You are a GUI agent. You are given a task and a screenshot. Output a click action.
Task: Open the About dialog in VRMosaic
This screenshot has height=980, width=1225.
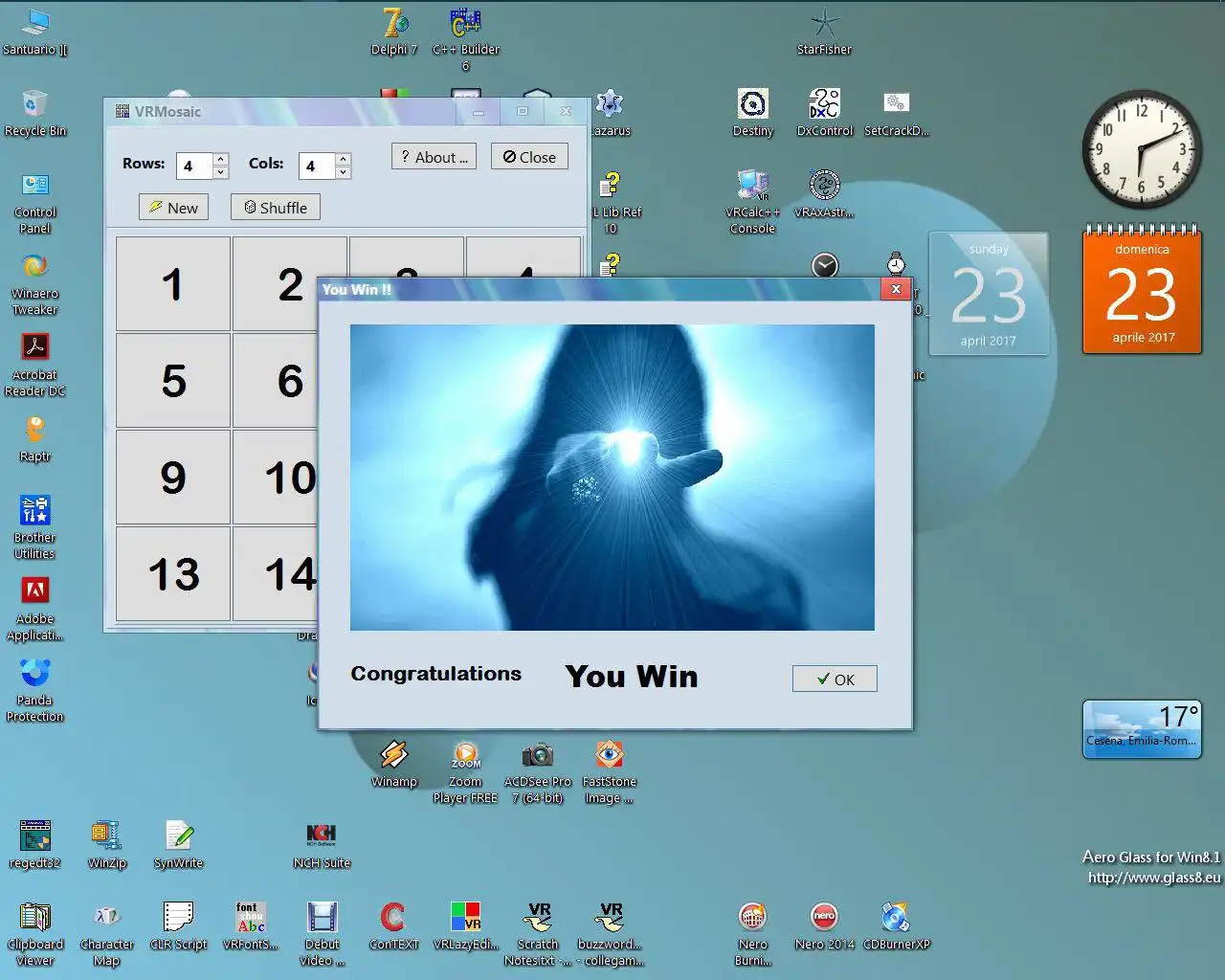pos(434,156)
